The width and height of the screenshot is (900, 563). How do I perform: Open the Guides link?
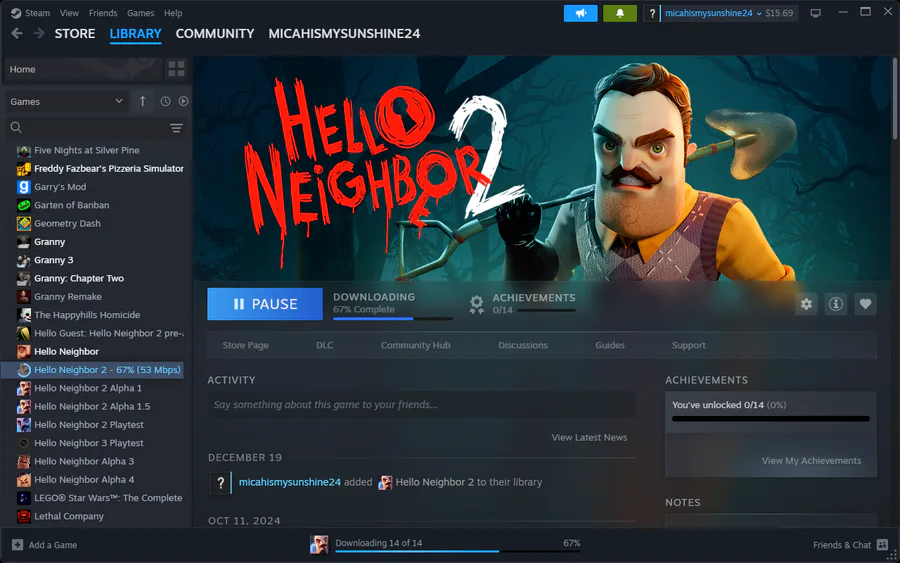point(610,345)
